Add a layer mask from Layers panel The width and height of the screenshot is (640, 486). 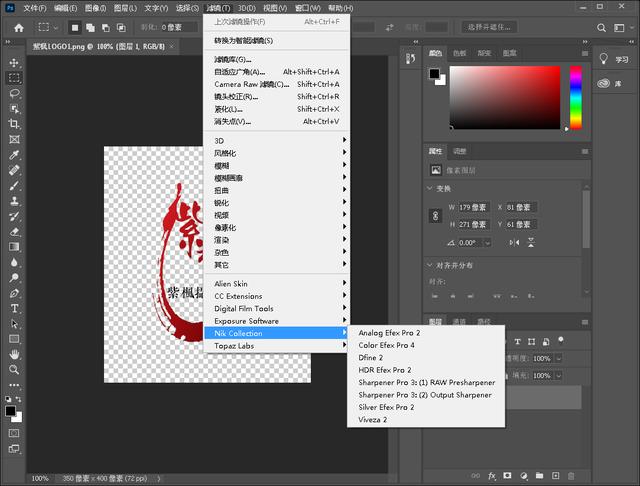coord(507,476)
